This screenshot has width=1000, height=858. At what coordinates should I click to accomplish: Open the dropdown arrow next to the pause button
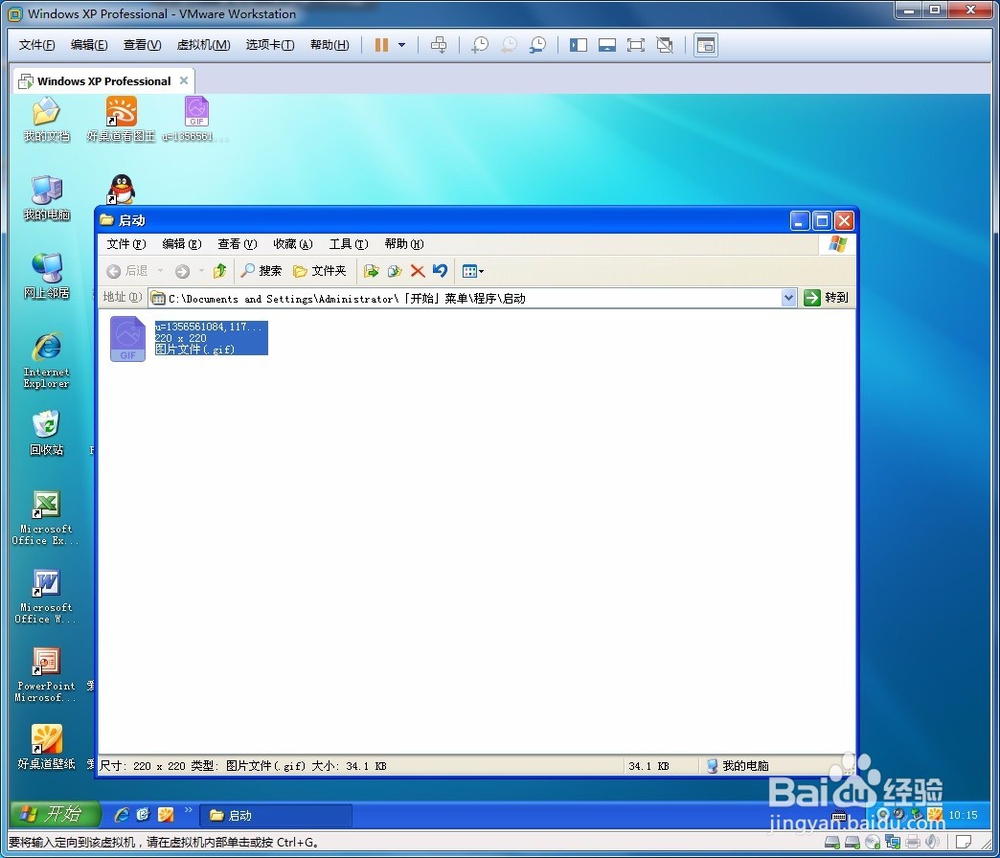402,45
